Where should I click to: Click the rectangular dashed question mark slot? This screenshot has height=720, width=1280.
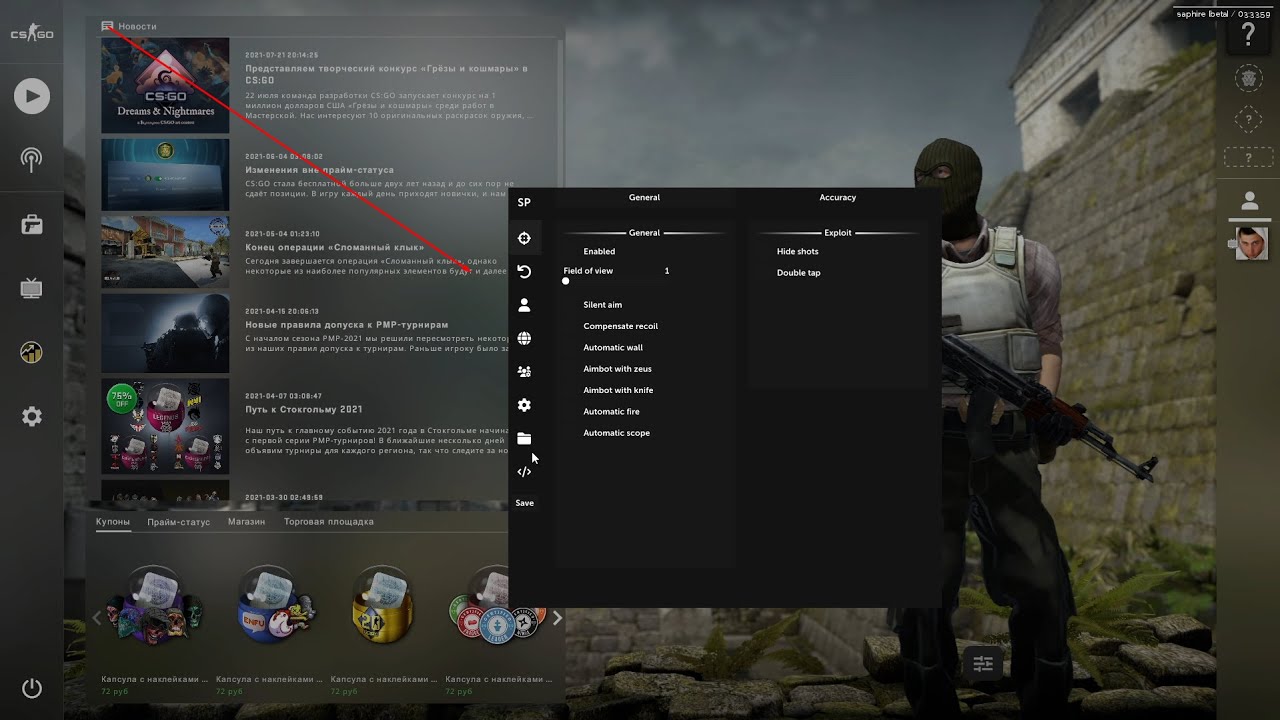1248,158
